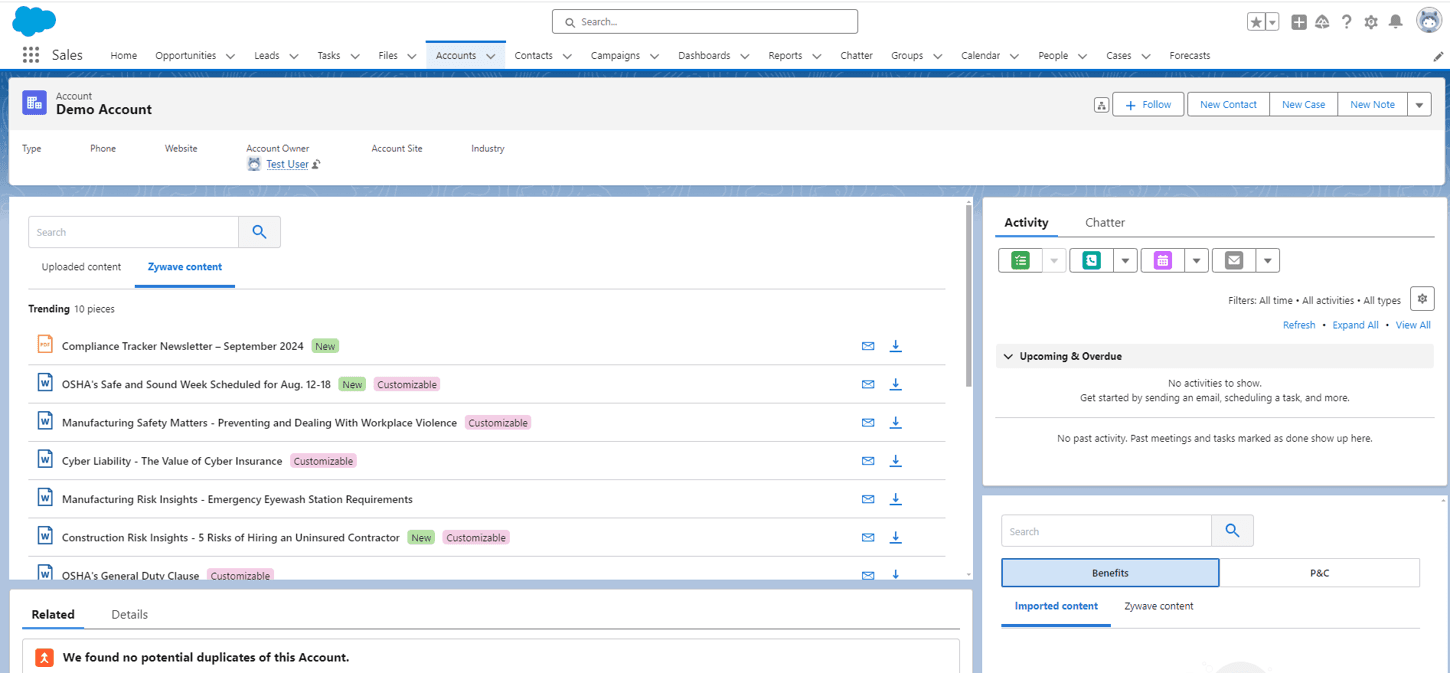1450x673 pixels.
Task: Click the Email icon in Activity panel
Action: tap(1234, 260)
